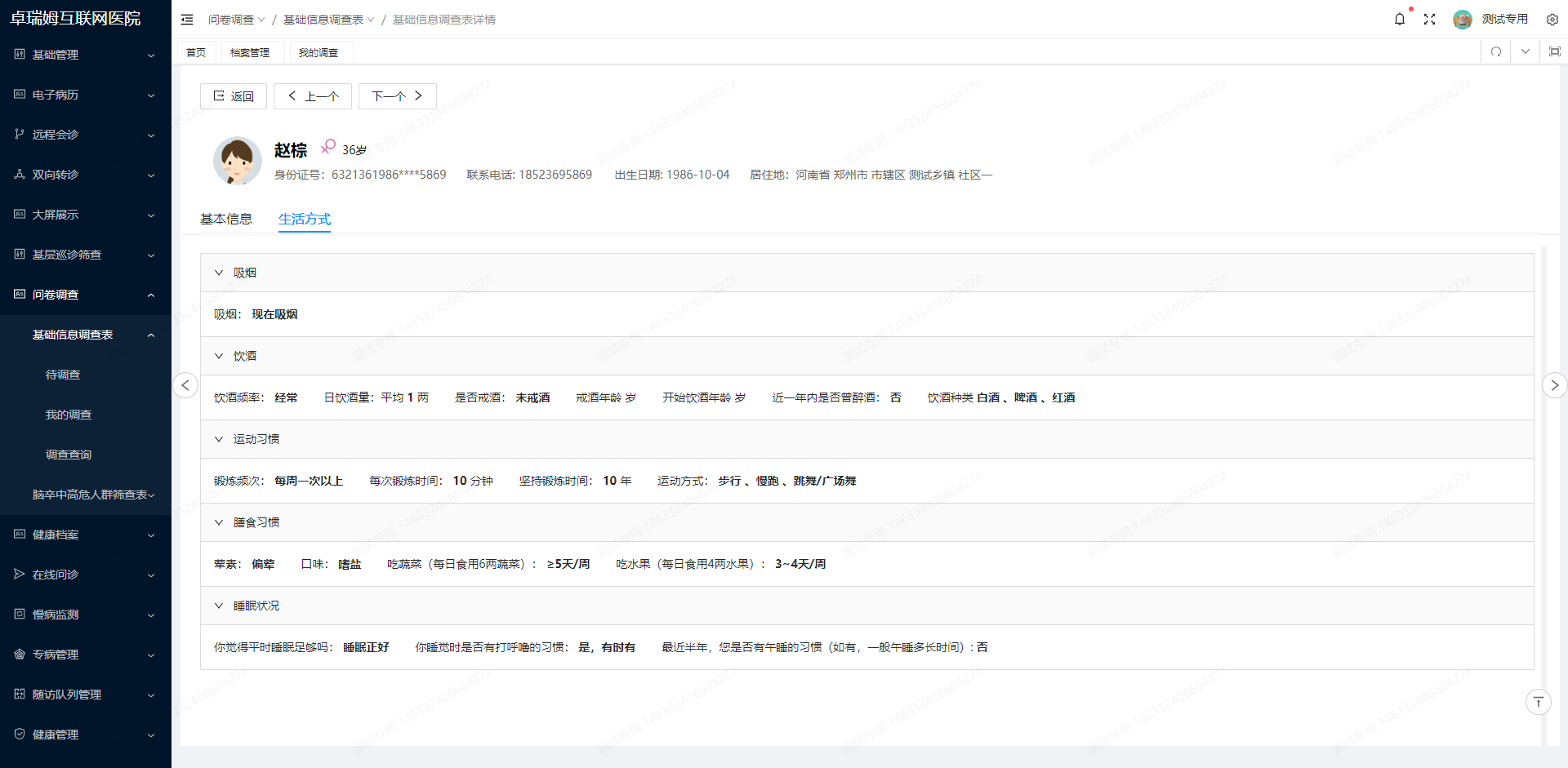
Task: Click the 专病管理 sidebar icon
Action: (x=20, y=654)
